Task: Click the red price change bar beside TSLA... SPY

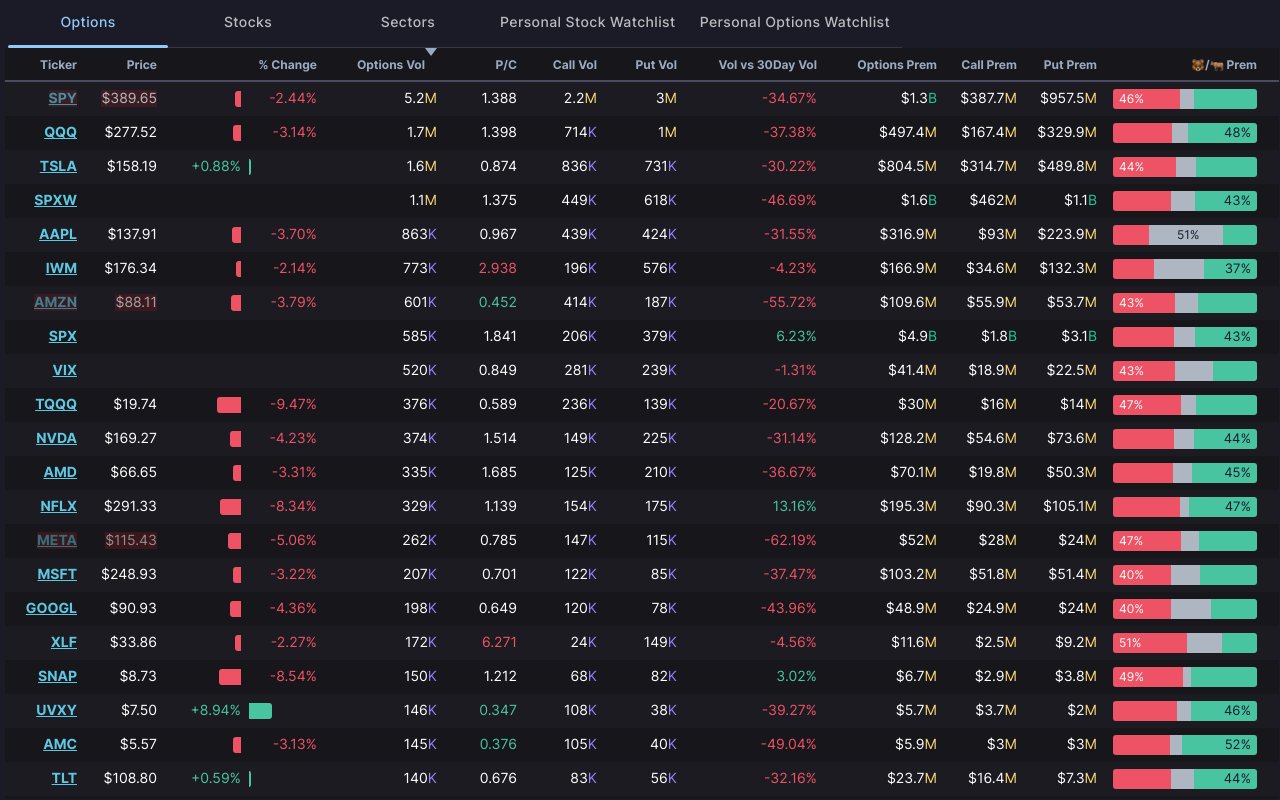Action: [x=237, y=98]
